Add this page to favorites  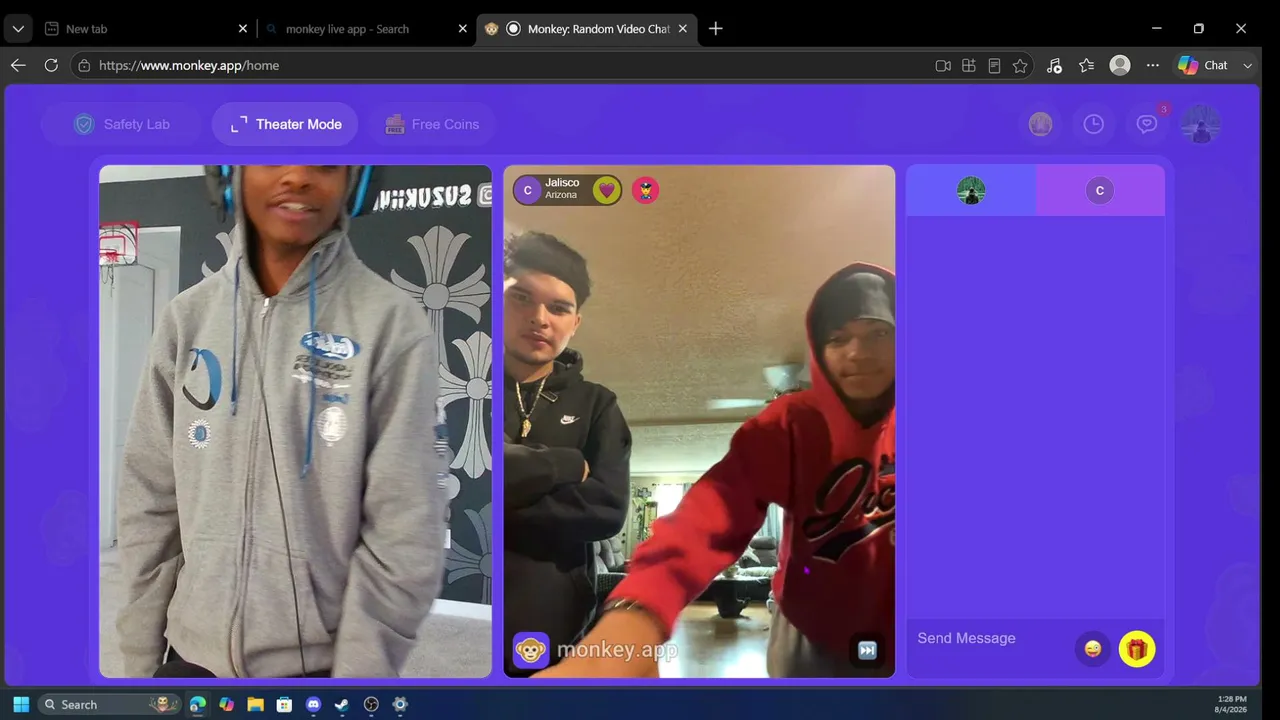click(x=1020, y=65)
